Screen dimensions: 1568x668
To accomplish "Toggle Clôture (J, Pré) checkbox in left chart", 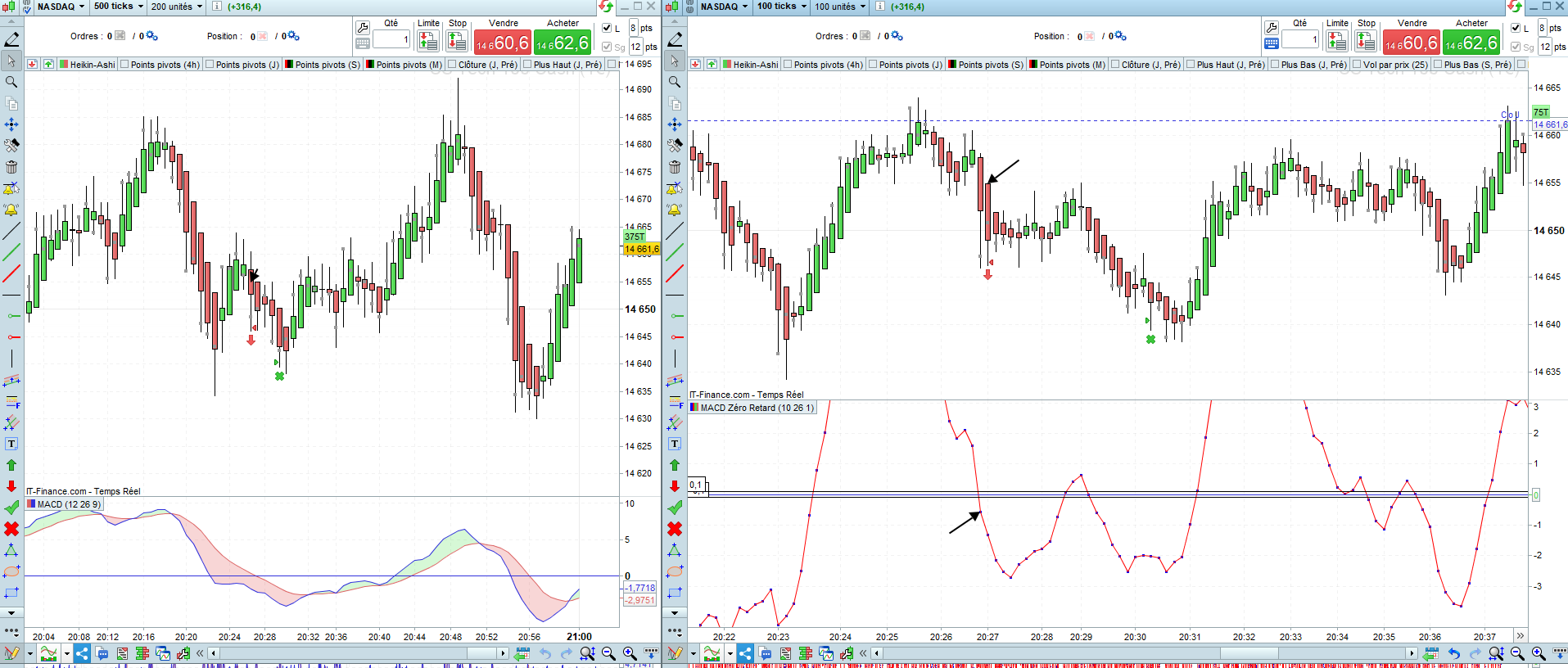I will 452,65.
